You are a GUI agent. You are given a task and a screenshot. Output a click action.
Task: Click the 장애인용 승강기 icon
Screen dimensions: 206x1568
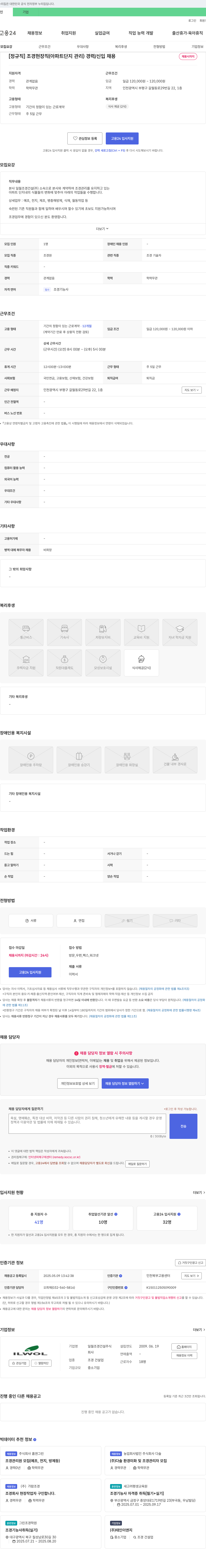point(79,760)
